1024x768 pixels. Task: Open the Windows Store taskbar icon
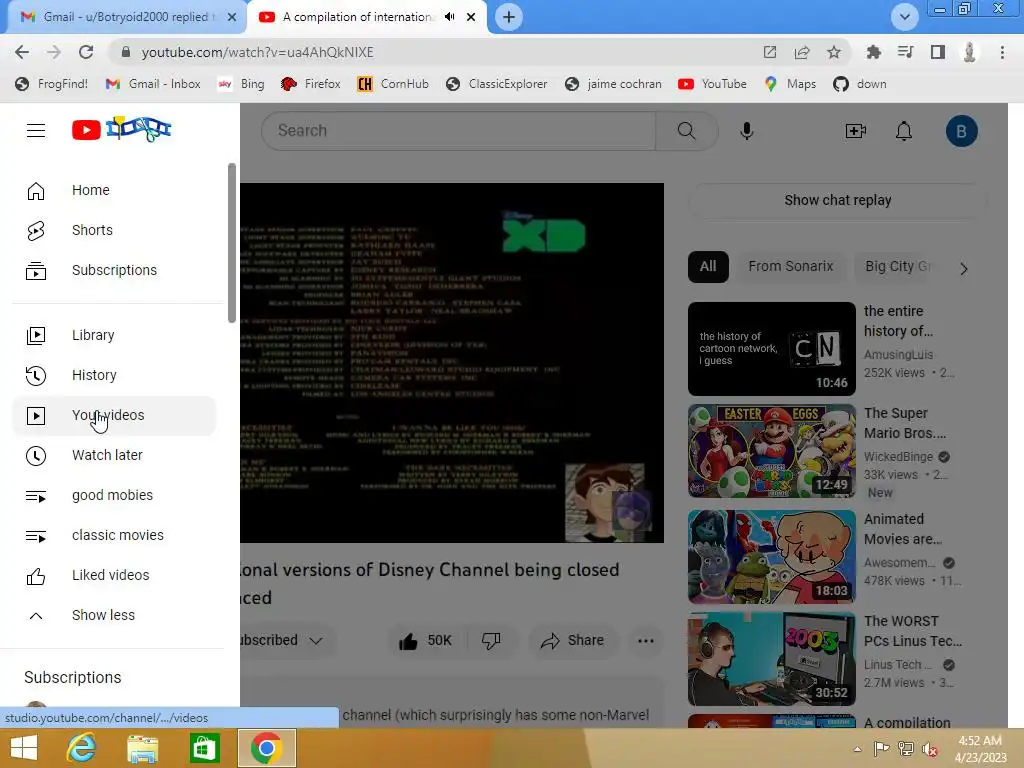(x=204, y=748)
